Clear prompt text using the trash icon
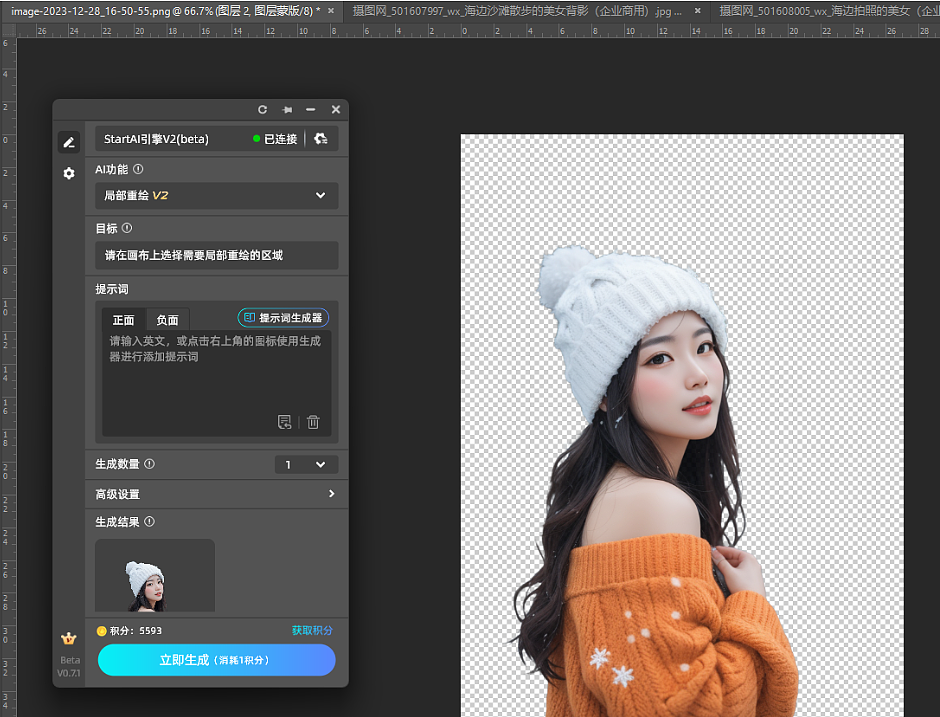The width and height of the screenshot is (940, 717). point(313,422)
